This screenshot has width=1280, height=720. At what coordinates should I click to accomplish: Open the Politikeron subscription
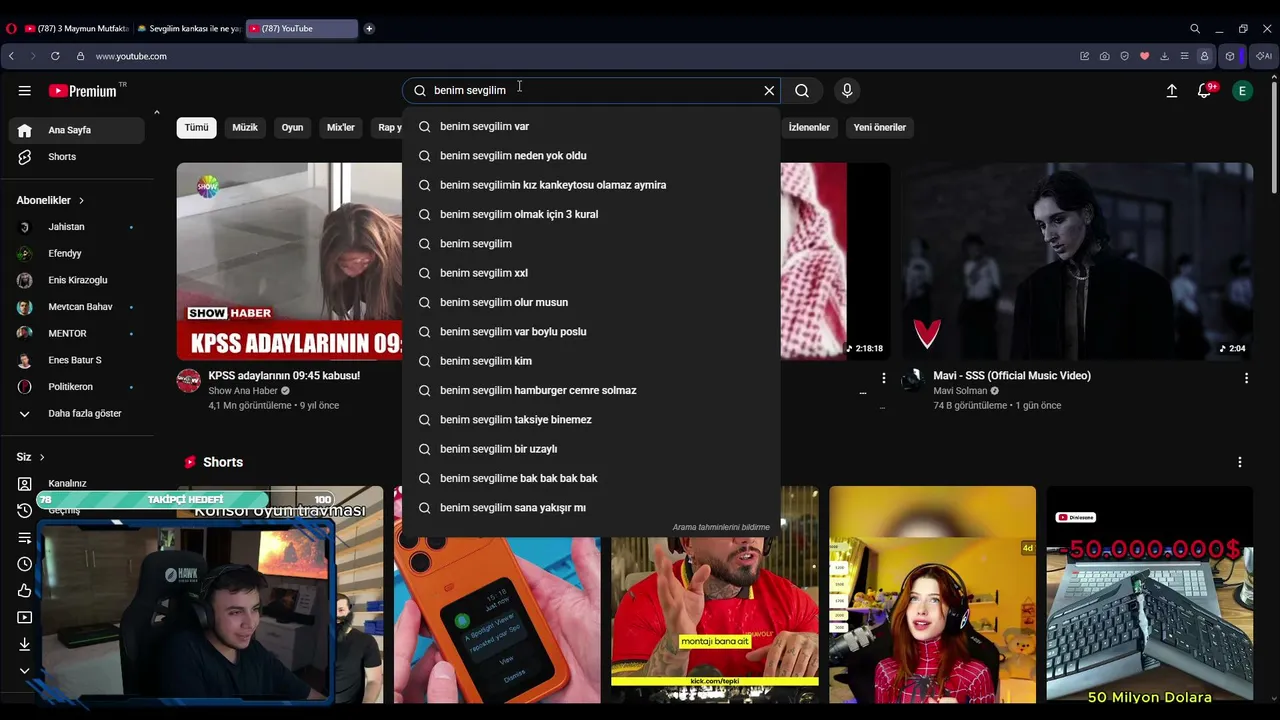pyautogui.click(x=77, y=387)
